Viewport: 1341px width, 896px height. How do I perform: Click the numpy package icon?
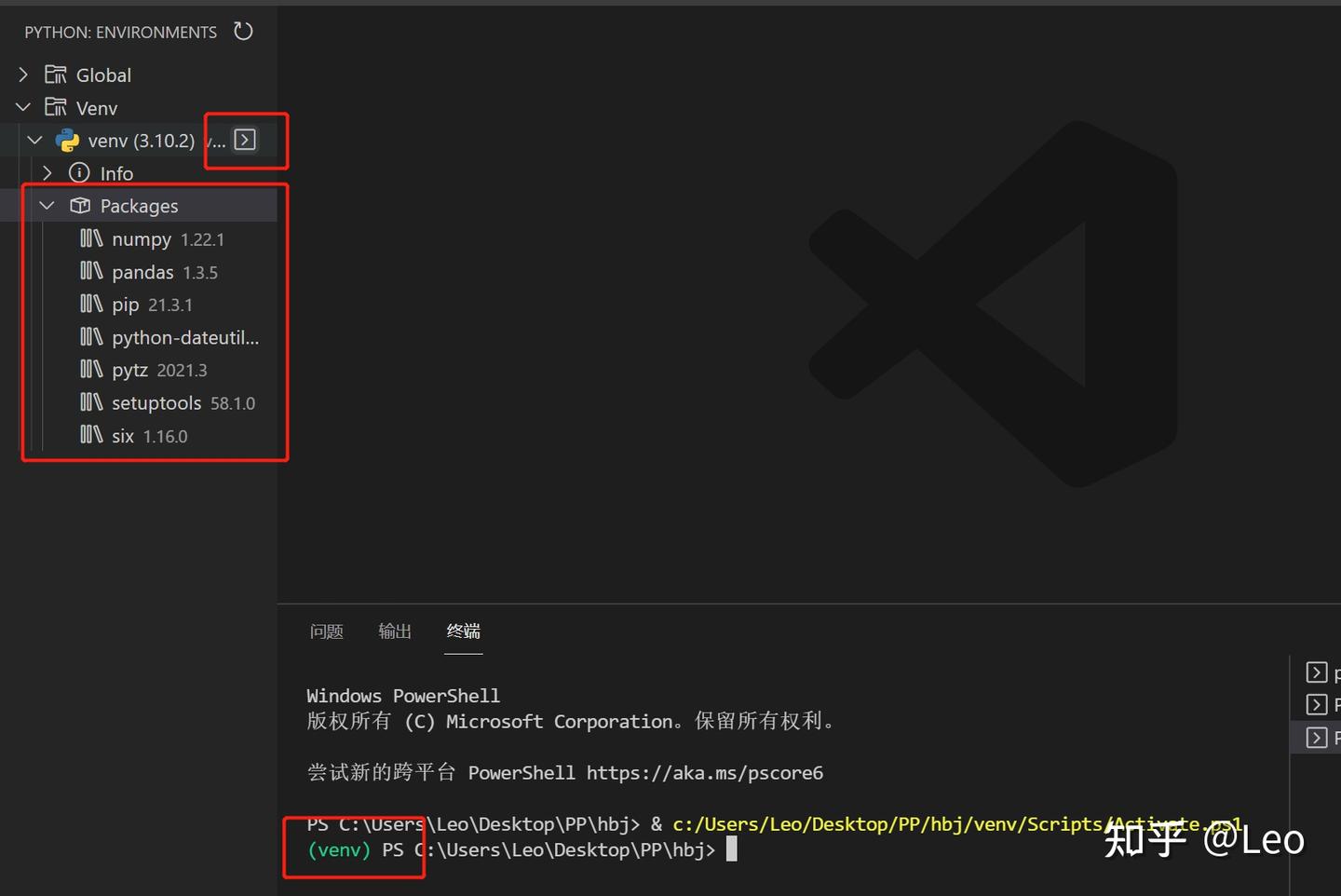coord(89,238)
